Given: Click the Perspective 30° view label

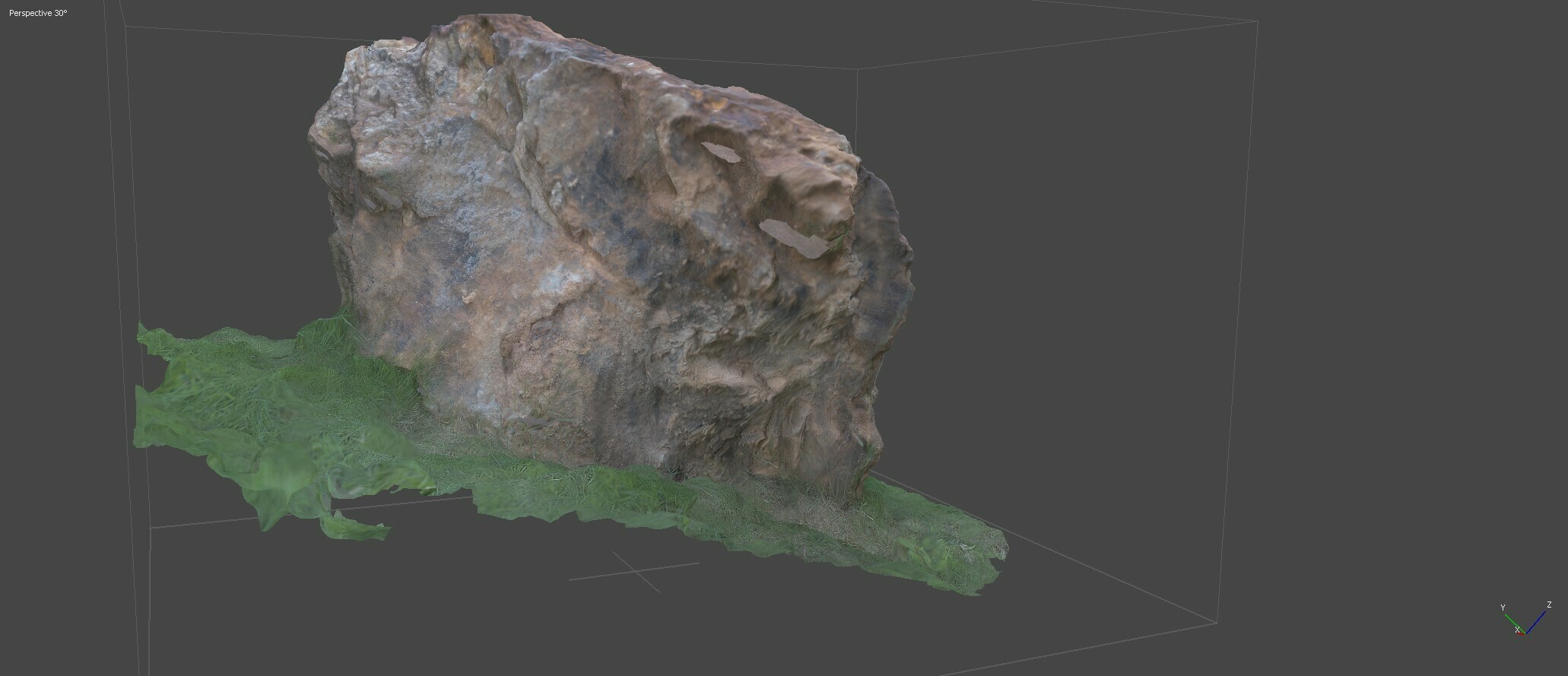Looking at the screenshot, I should coord(38,13).
